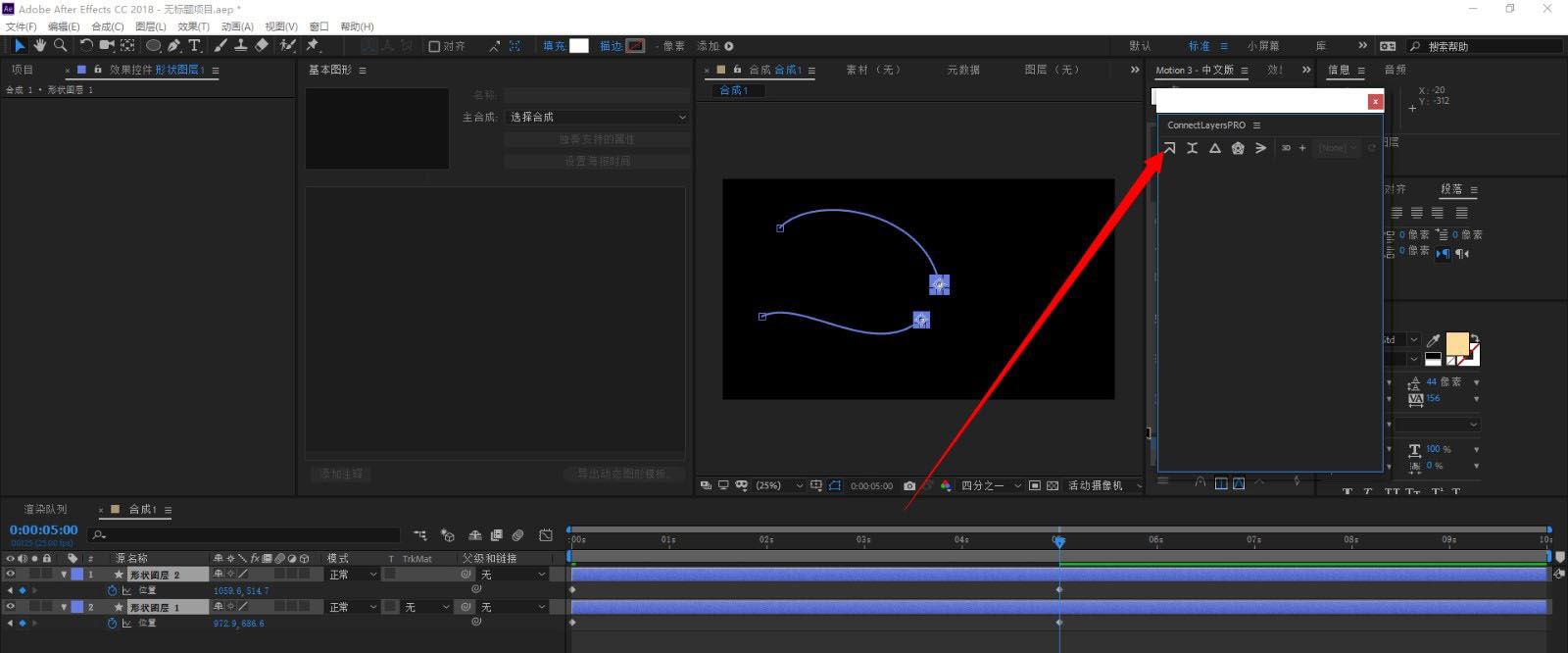Select the Eraser tool

pyautogui.click(x=262, y=45)
